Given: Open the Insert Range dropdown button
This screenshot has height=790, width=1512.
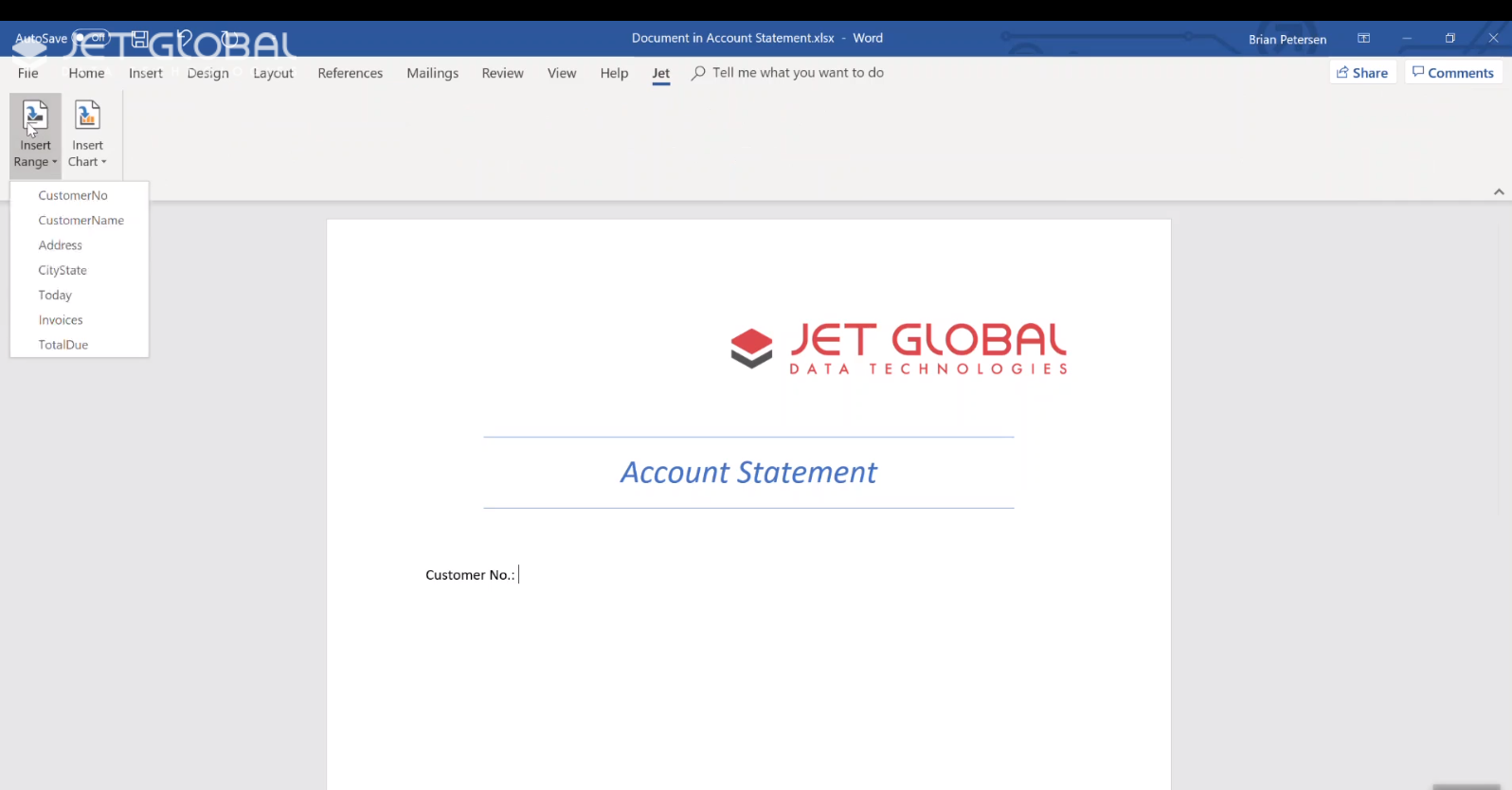Looking at the screenshot, I should [x=35, y=135].
